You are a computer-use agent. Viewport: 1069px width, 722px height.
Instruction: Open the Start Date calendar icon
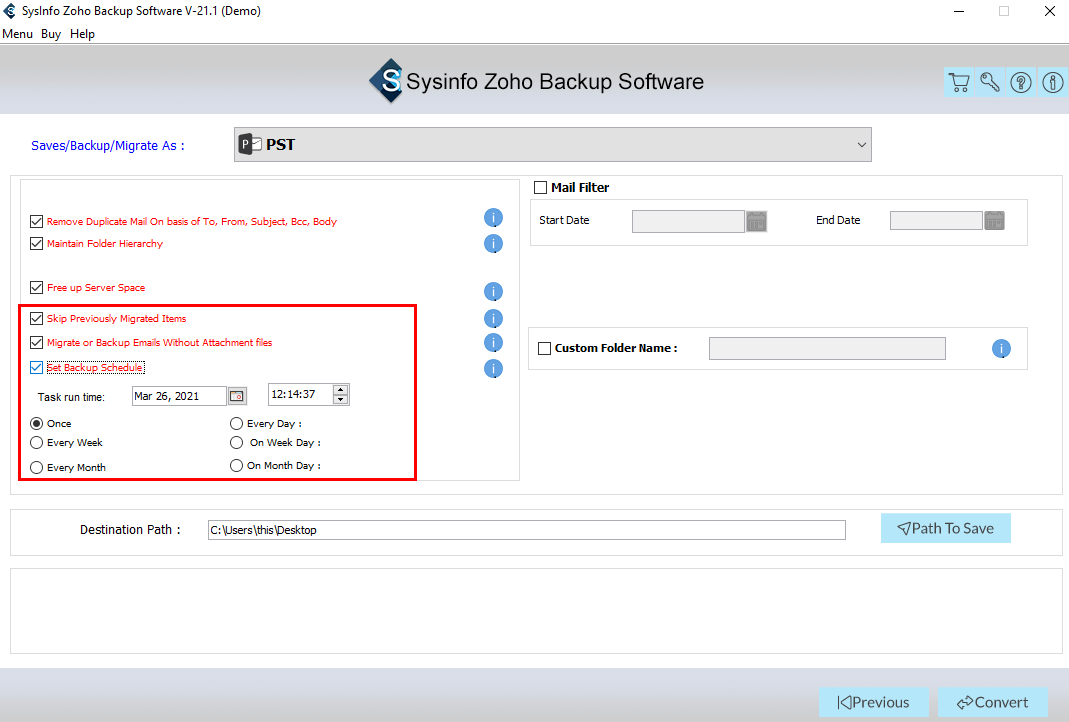coord(756,221)
